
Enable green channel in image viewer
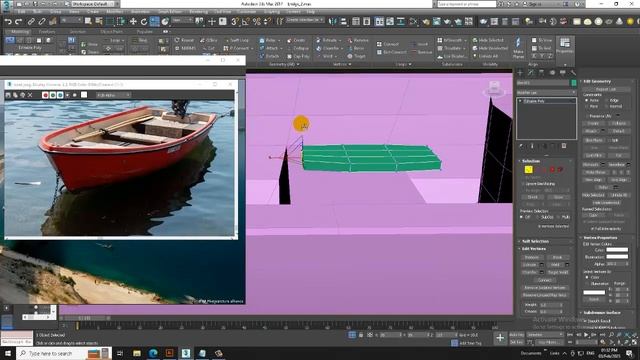point(53,95)
